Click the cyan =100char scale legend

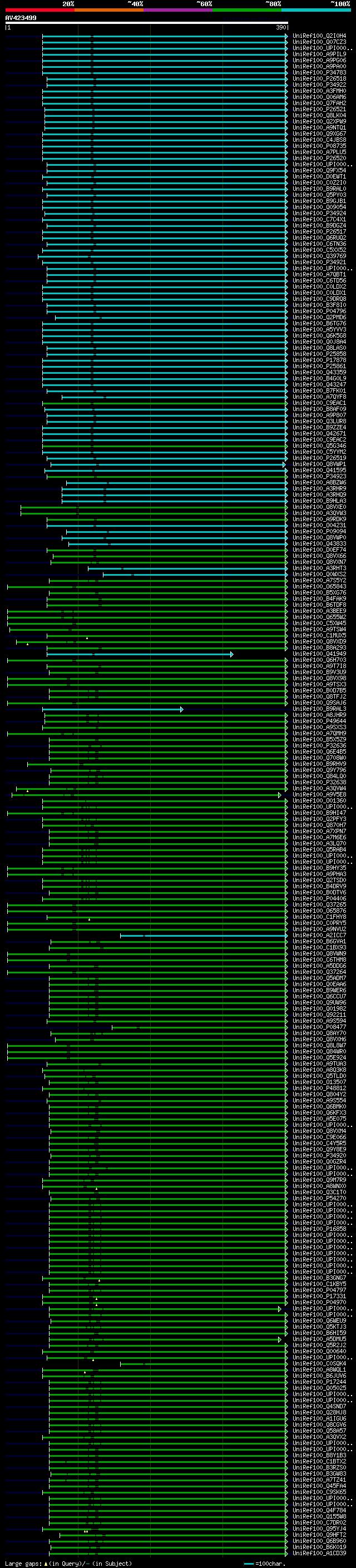(266, 1564)
